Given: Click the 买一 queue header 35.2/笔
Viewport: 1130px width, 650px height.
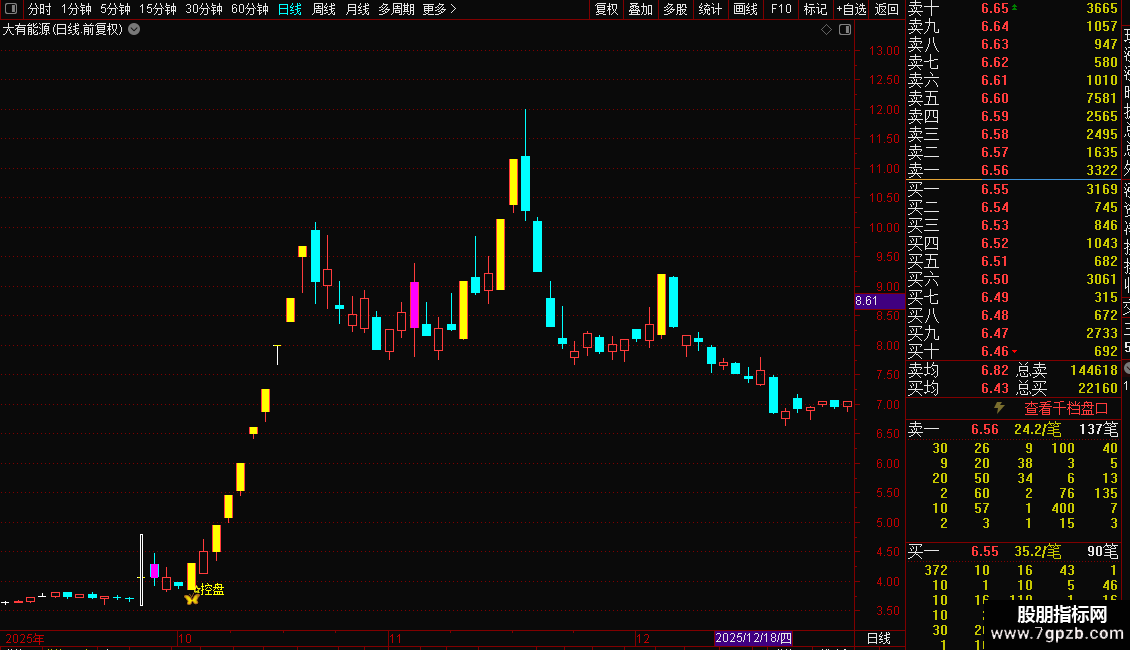Looking at the screenshot, I should [1037, 551].
